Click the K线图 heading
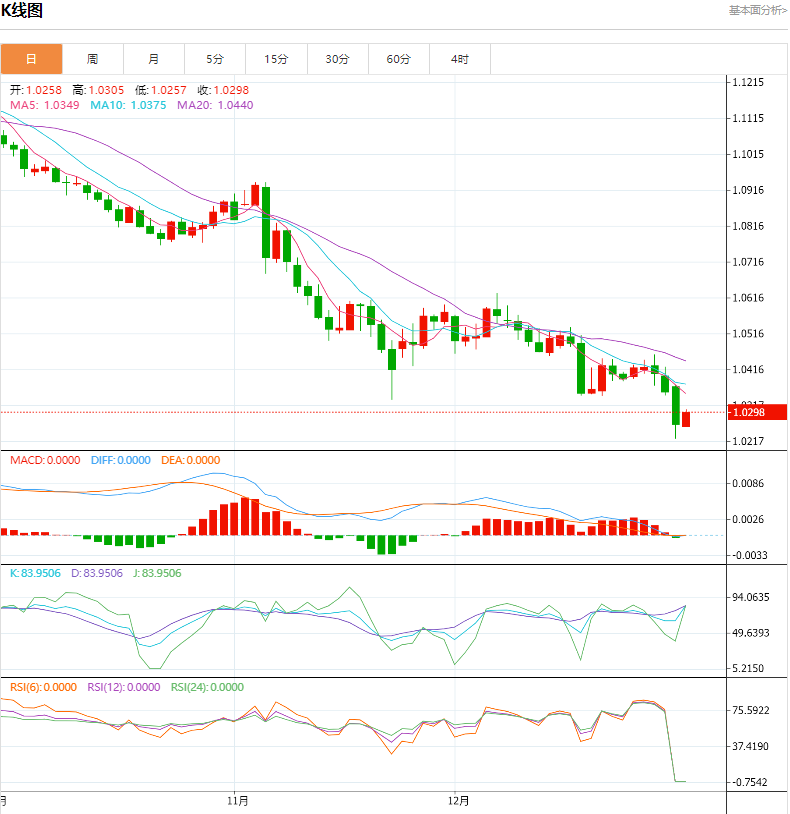 [x=22, y=10]
